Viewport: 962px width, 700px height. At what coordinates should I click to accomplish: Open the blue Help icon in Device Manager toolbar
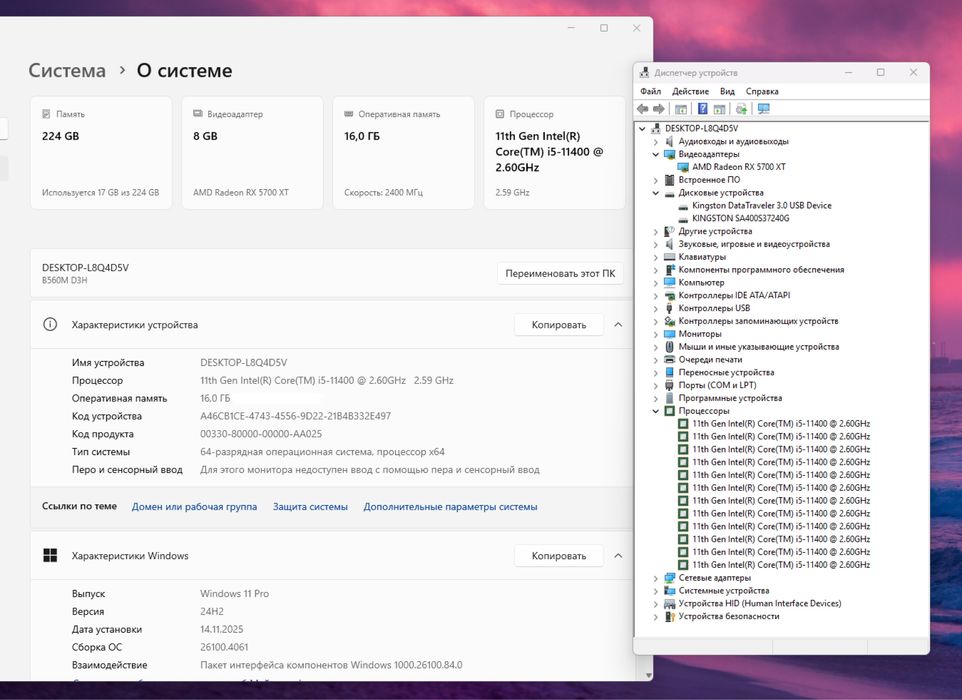702,109
